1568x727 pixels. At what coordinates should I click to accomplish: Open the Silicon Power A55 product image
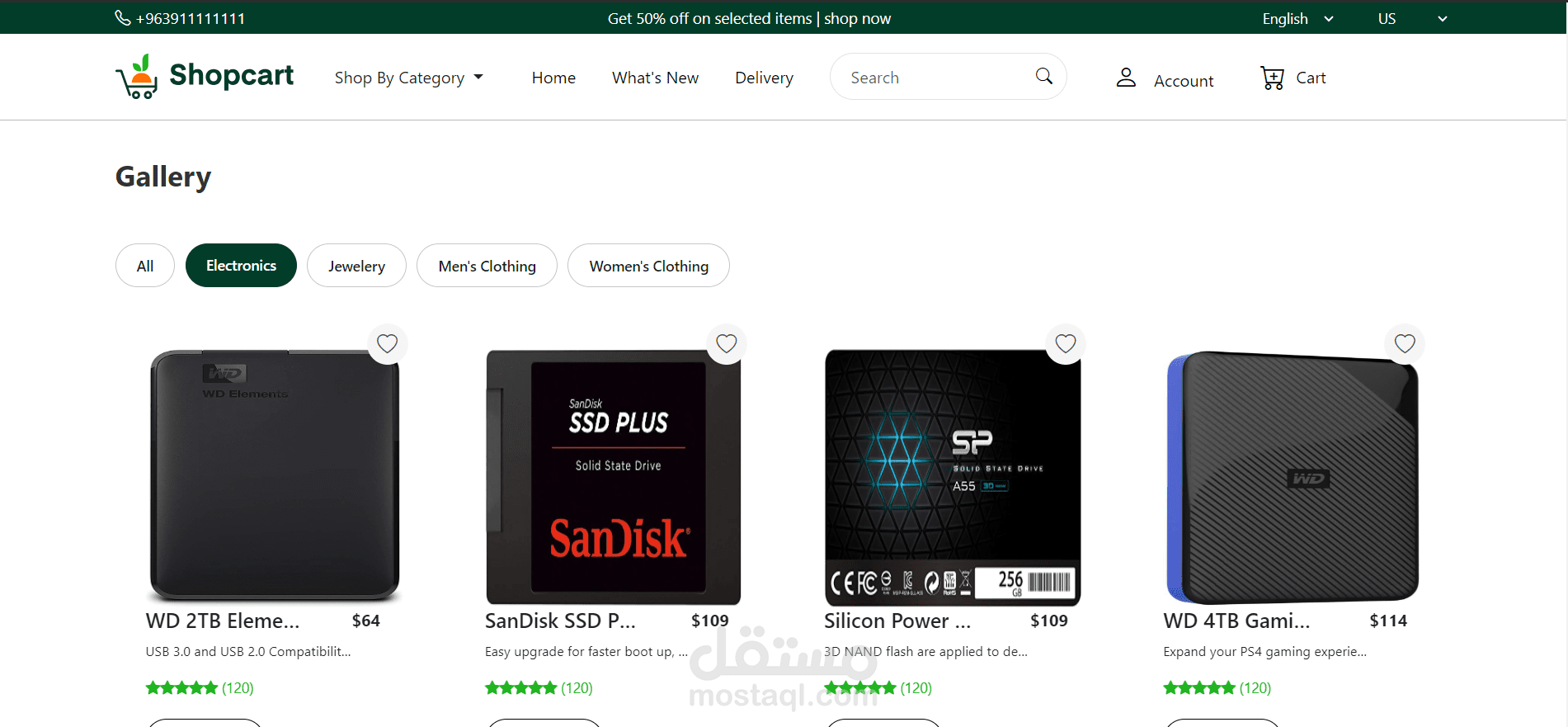[953, 477]
